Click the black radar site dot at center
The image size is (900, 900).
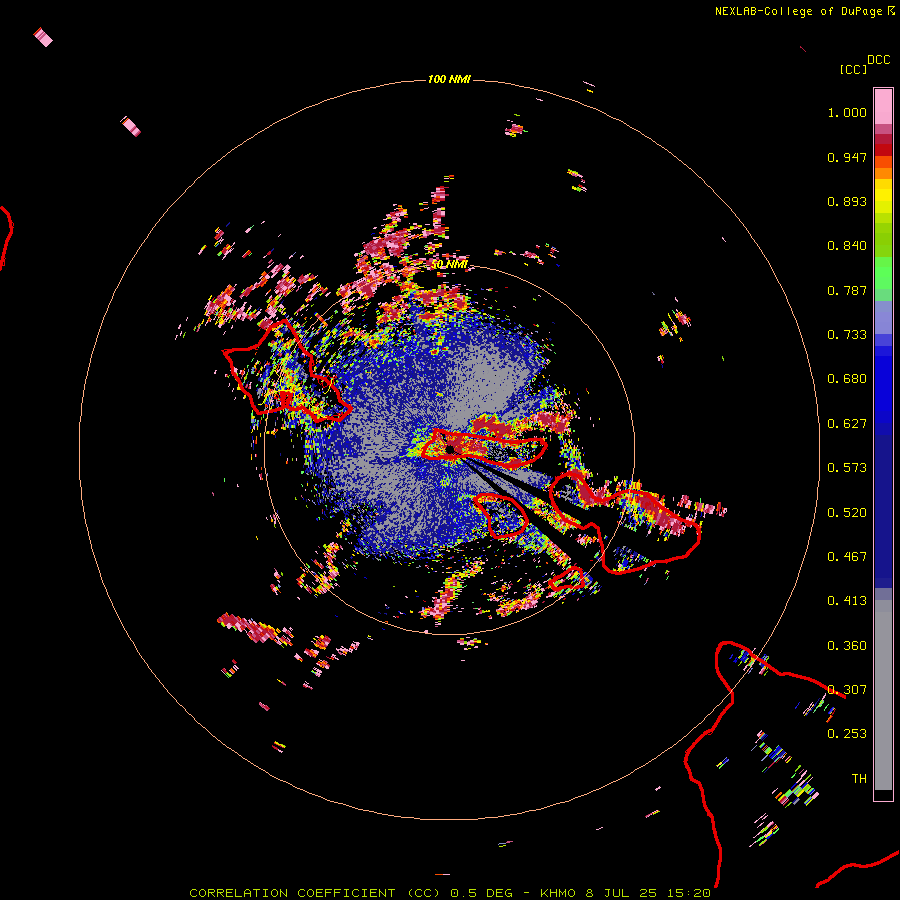coord(451,449)
